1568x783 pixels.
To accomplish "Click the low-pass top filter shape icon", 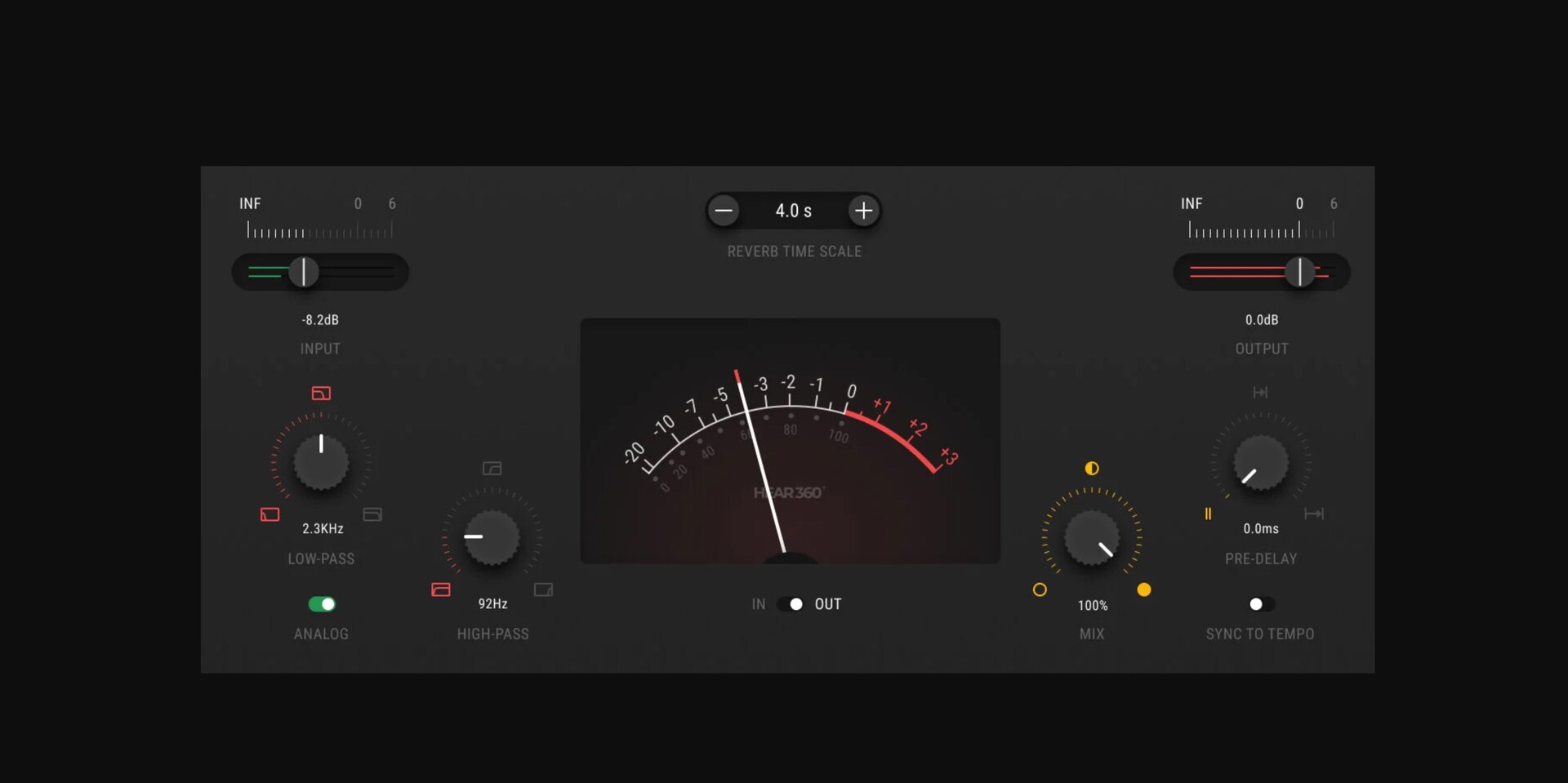I will click(x=321, y=394).
